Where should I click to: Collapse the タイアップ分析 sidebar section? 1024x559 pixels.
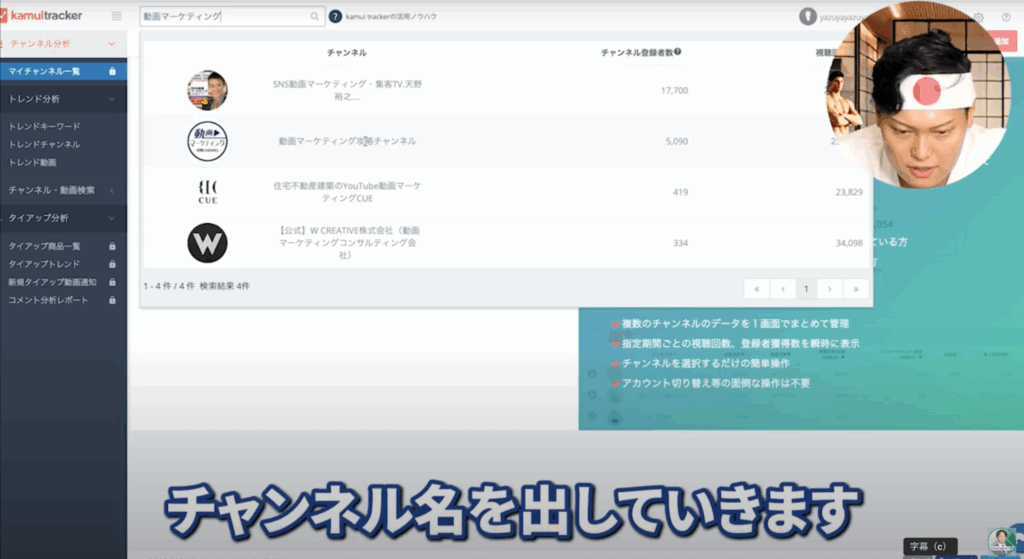pyautogui.click(x=112, y=218)
